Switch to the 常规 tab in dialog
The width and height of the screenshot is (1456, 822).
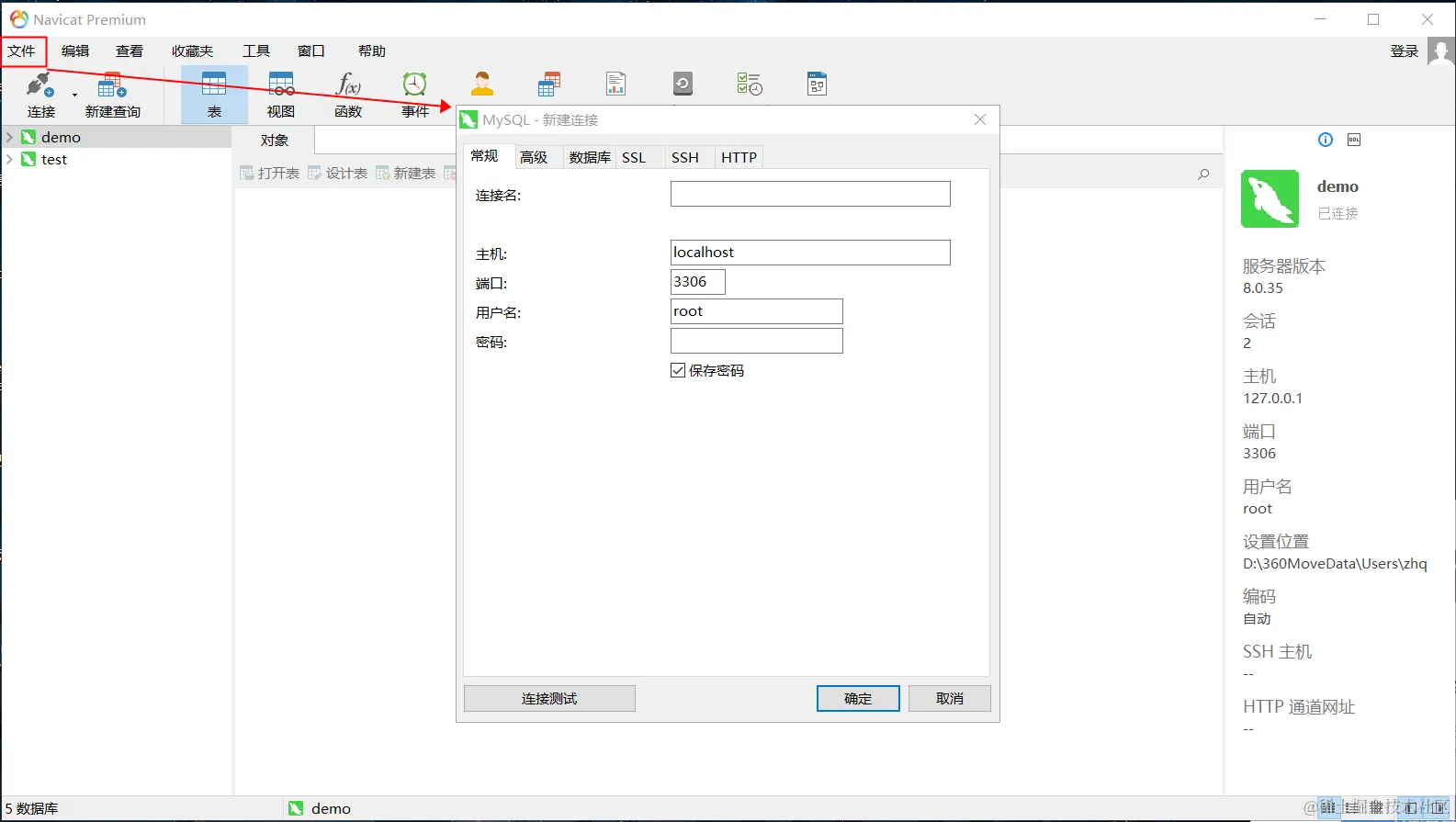tap(485, 156)
